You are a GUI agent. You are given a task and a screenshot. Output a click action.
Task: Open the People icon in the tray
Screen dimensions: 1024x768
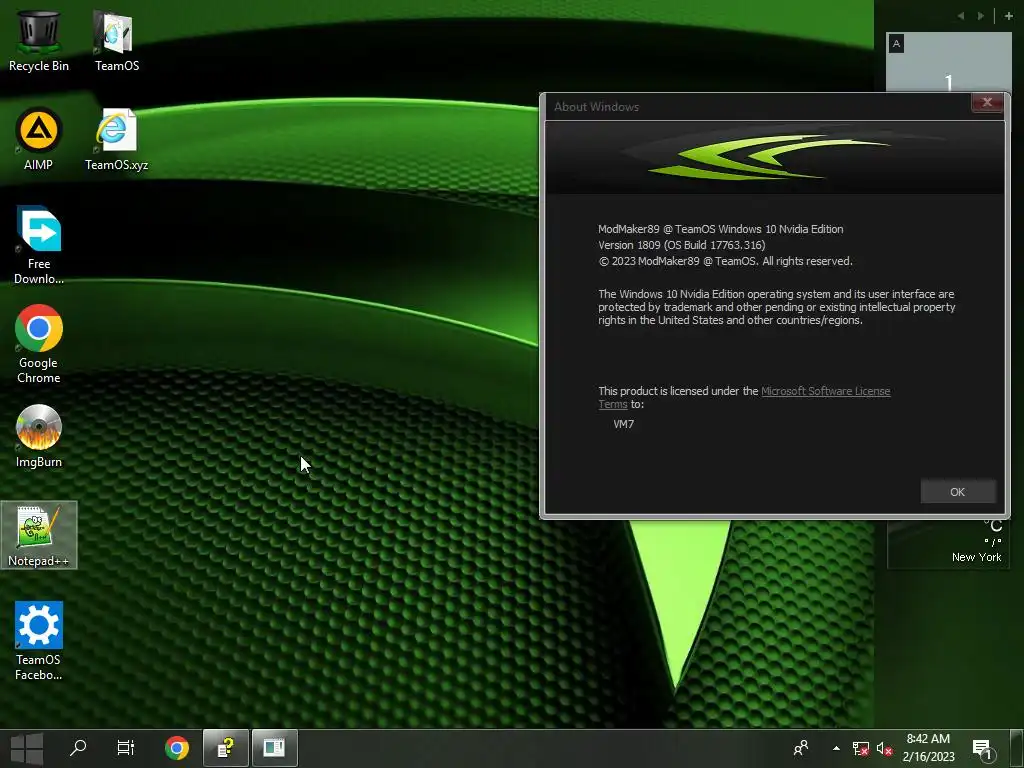801,748
